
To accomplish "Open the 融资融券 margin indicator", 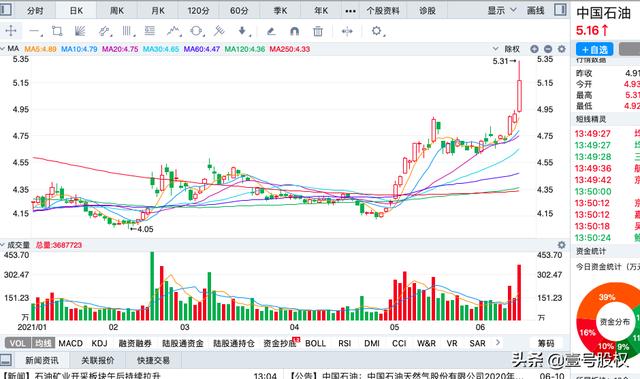I will pyautogui.click(x=135, y=343).
